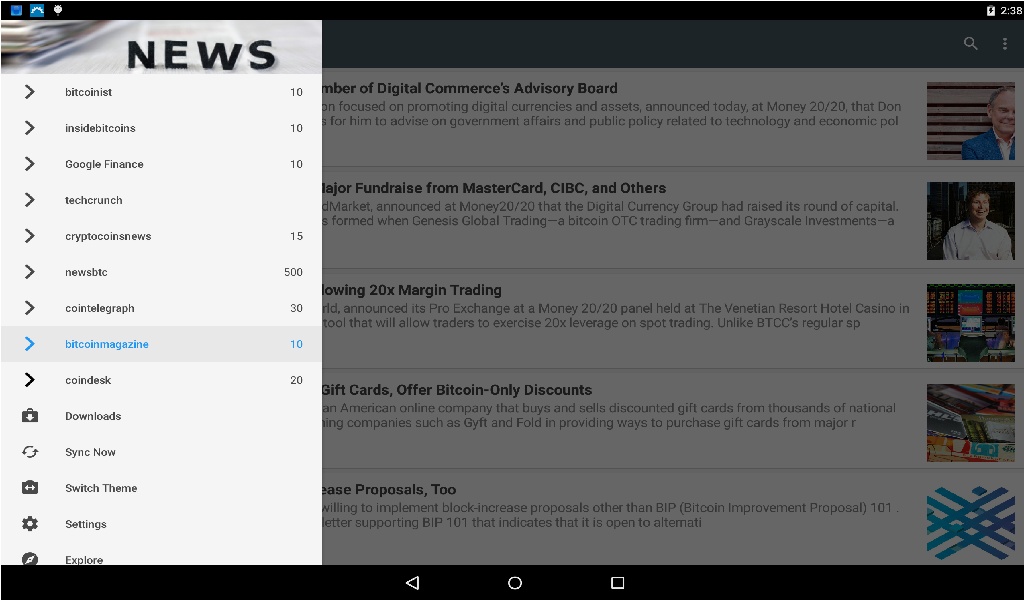Image resolution: width=1024 pixels, height=600 pixels.
Task: Expand the coindesk feed chevron
Action: [29, 379]
